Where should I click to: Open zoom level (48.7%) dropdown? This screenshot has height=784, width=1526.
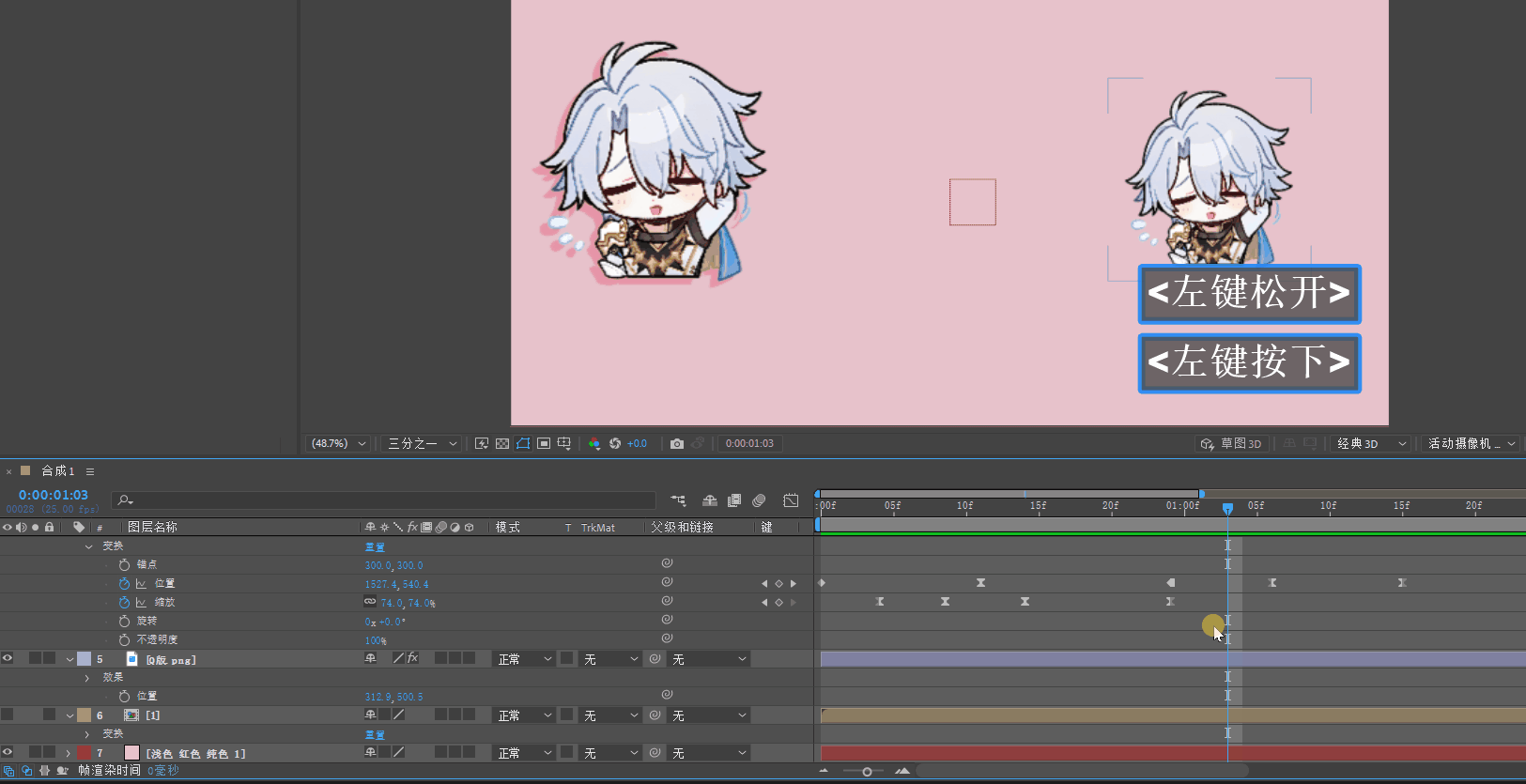(x=338, y=443)
